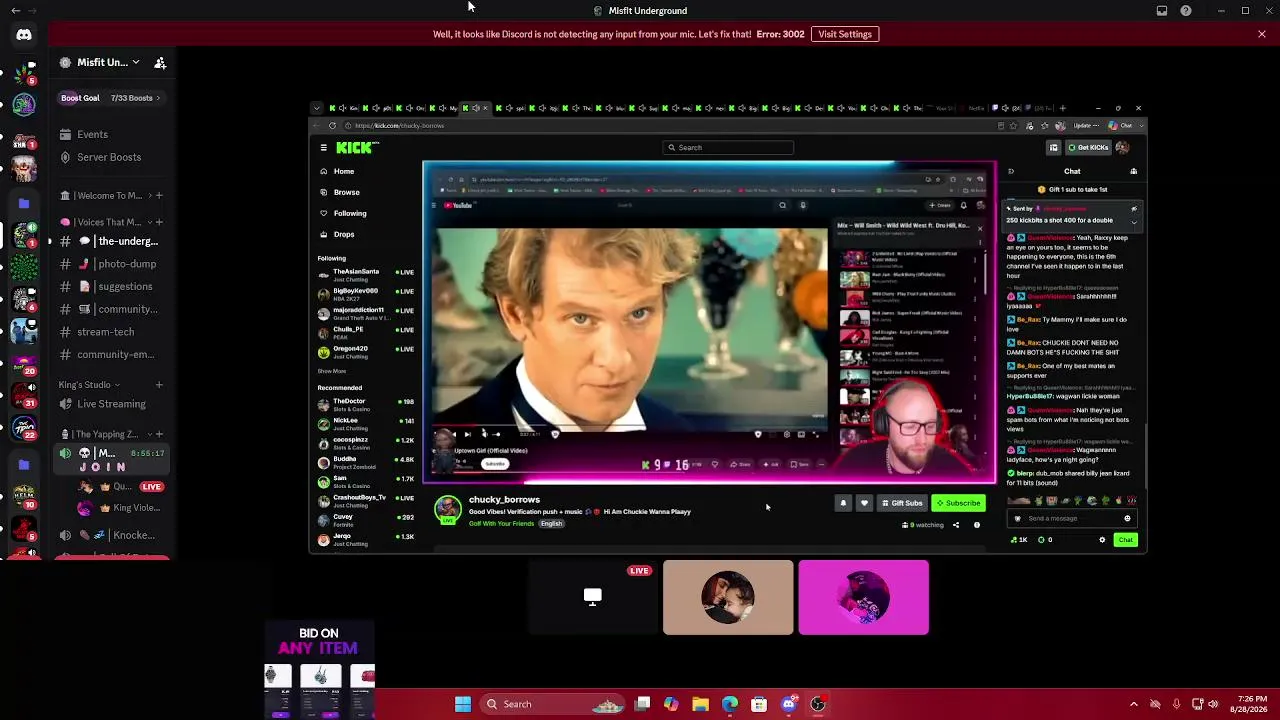
Task: Click the Subscribe button for chucky_borrows
Action: point(958,503)
